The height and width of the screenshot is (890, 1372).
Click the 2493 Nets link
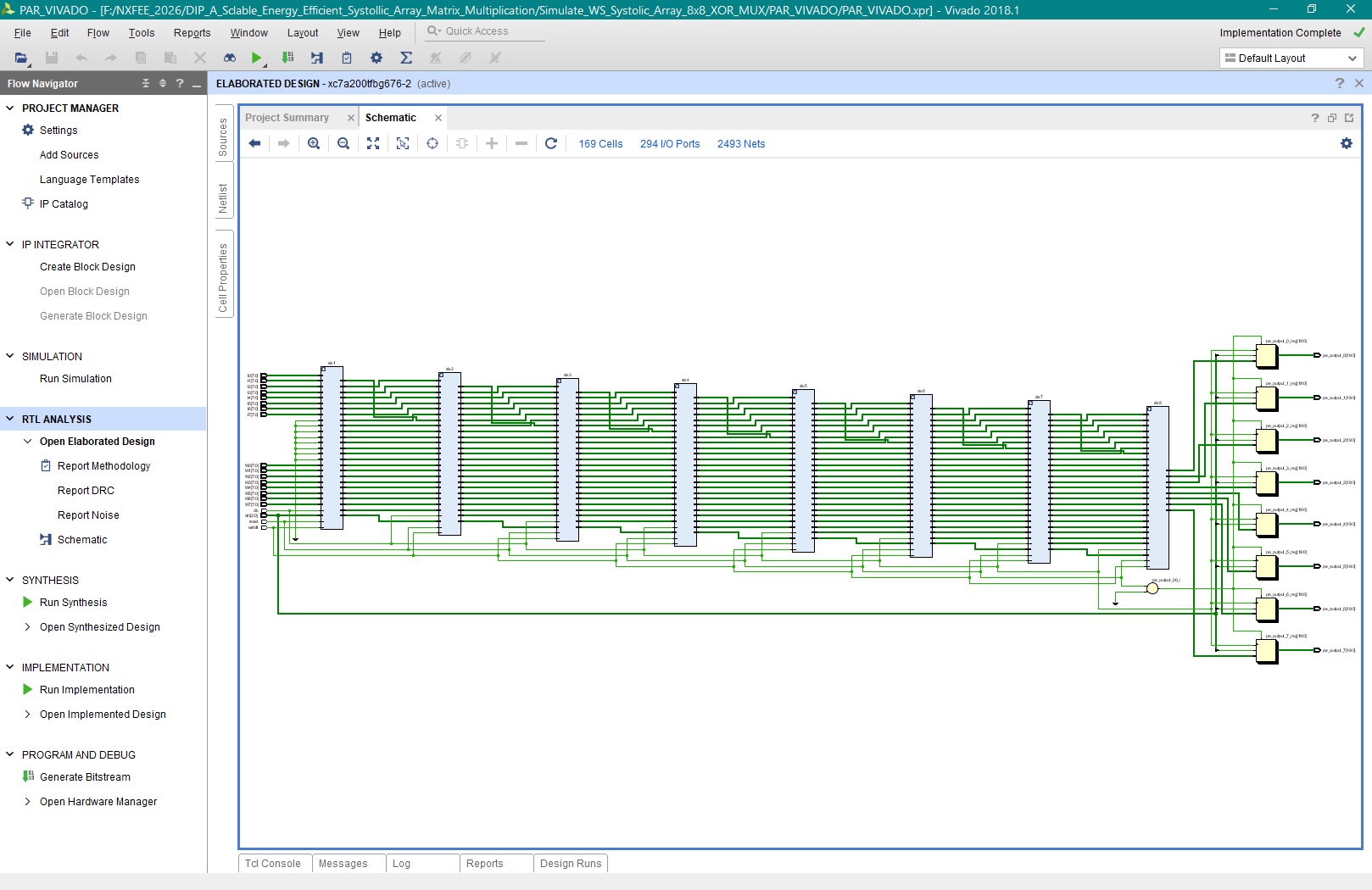tap(740, 144)
